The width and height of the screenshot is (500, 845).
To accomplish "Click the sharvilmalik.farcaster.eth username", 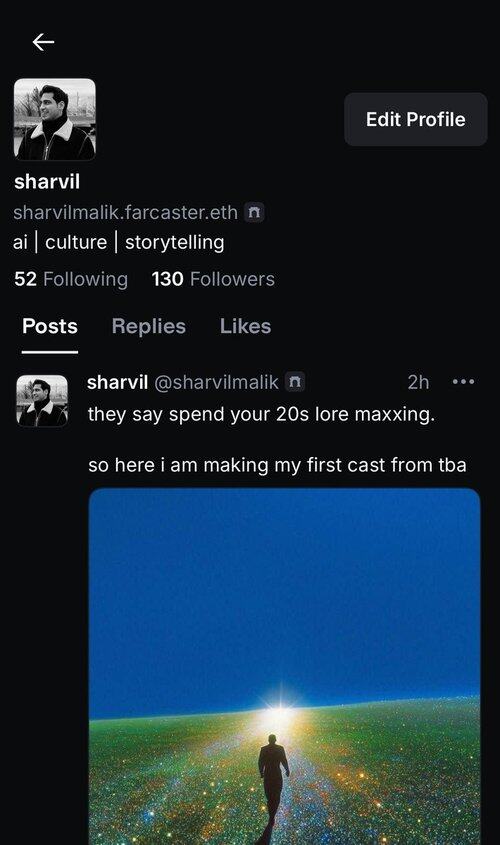I will click(x=126, y=212).
